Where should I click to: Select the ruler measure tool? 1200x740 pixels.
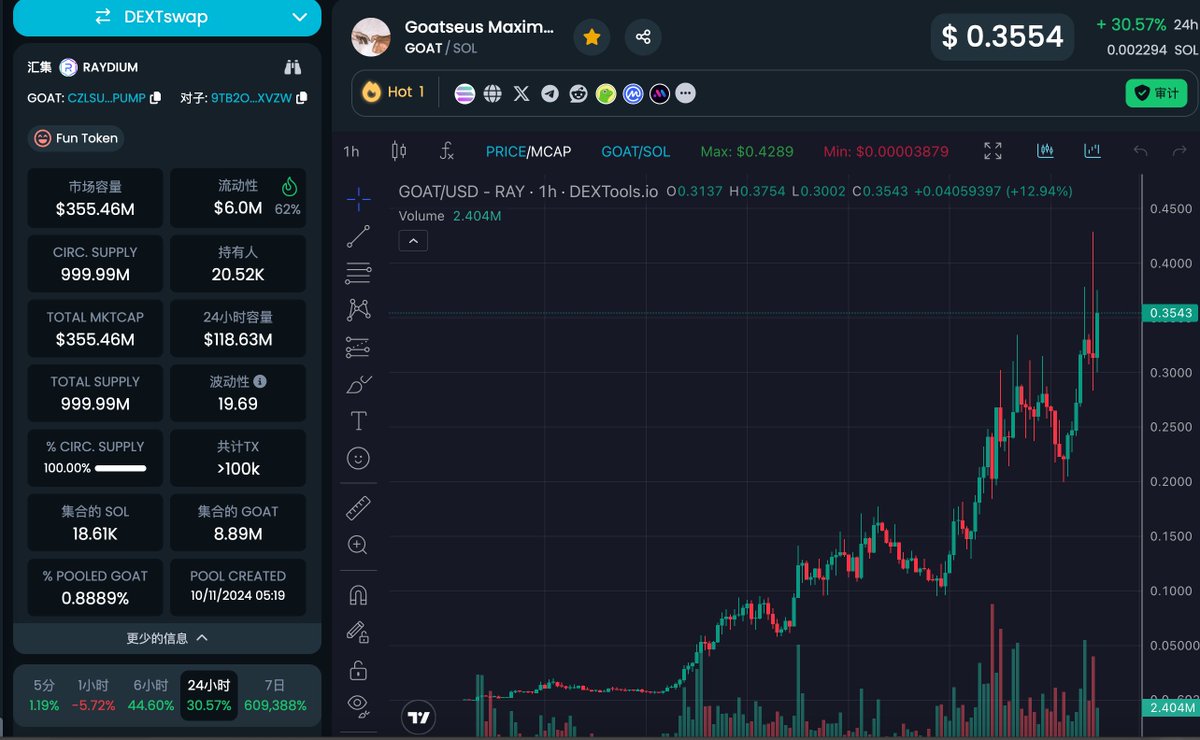pos(358,508)
